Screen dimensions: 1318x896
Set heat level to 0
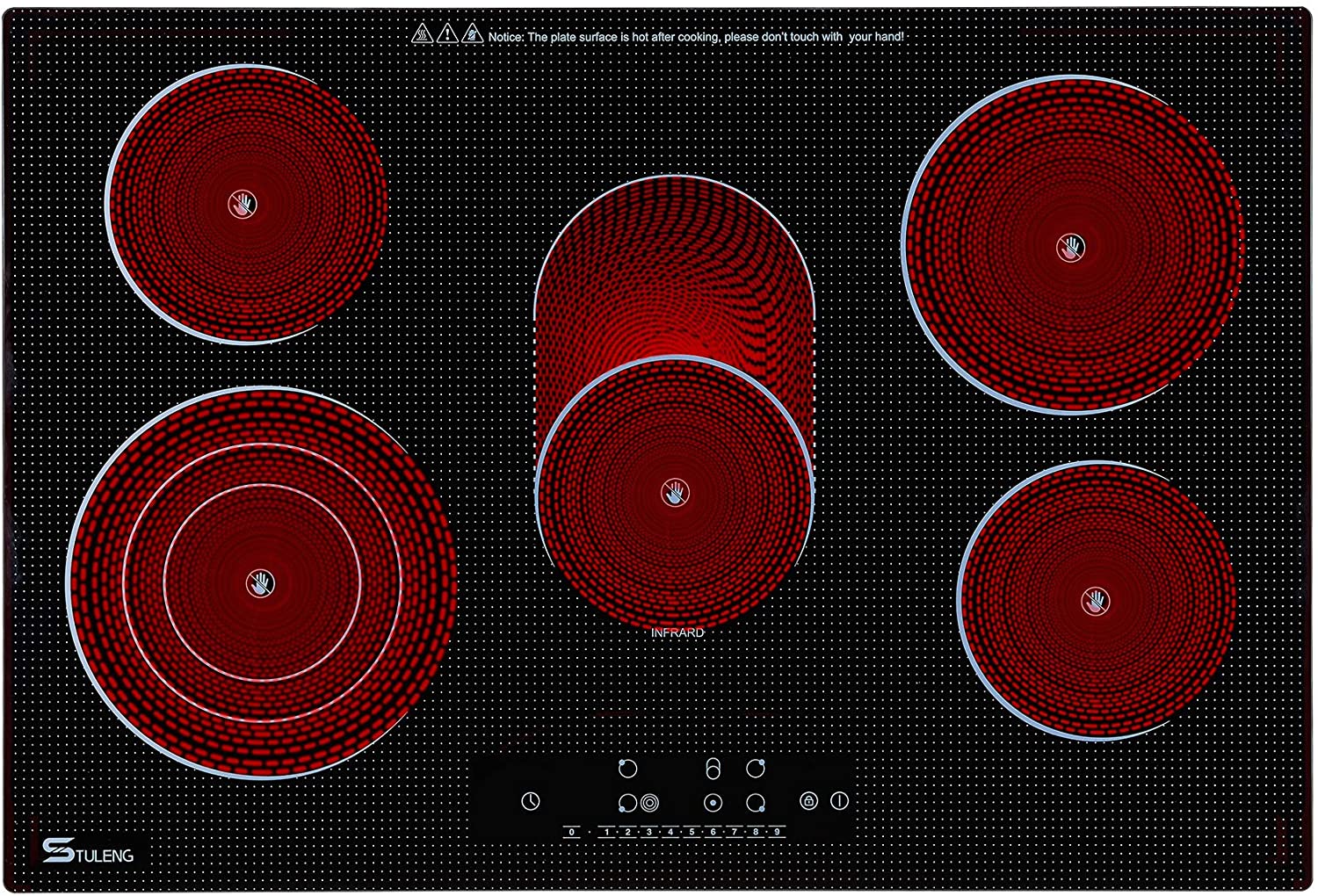[572, 831]
